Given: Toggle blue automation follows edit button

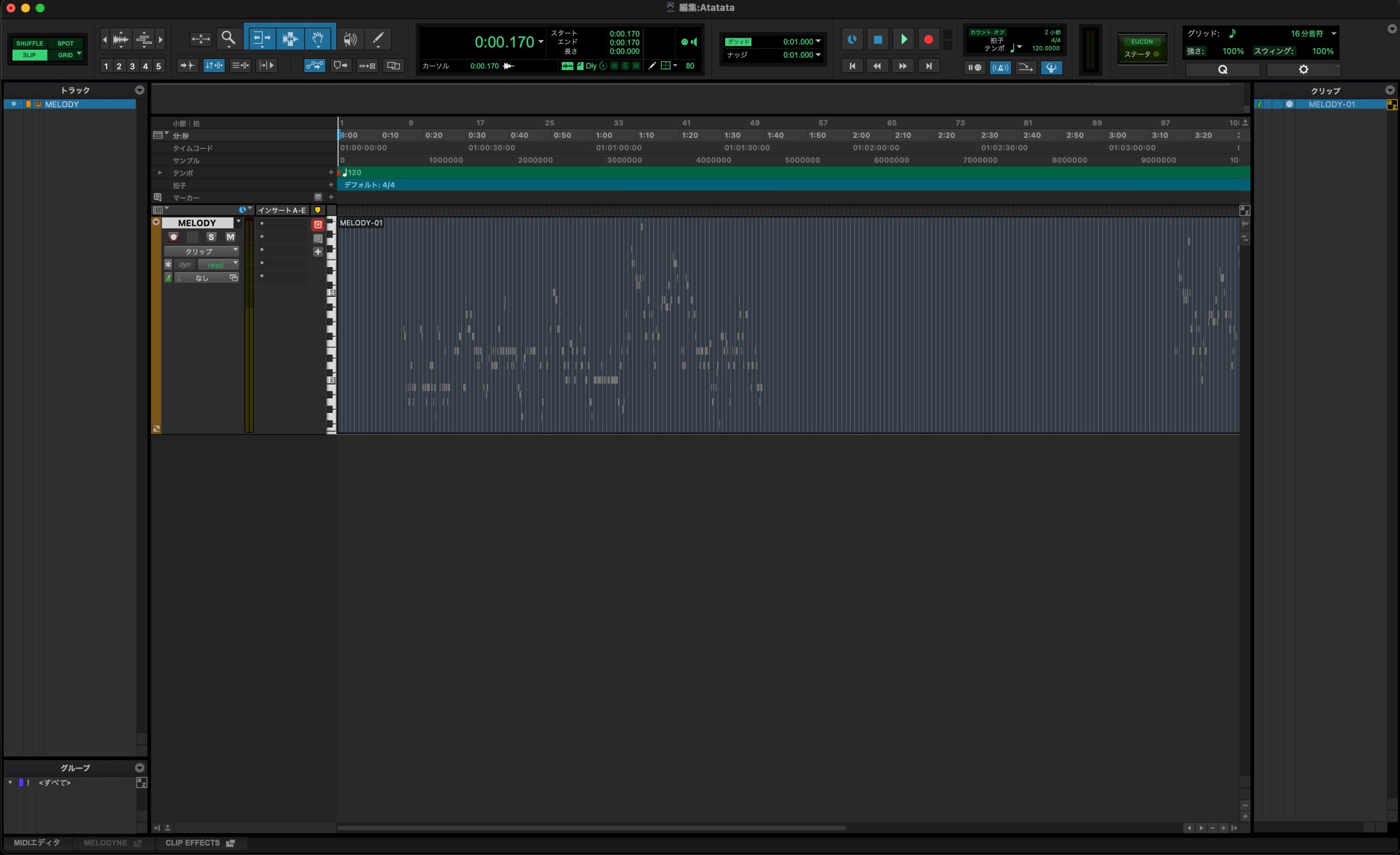Looking at the screenshot, I should pos(314,66).
